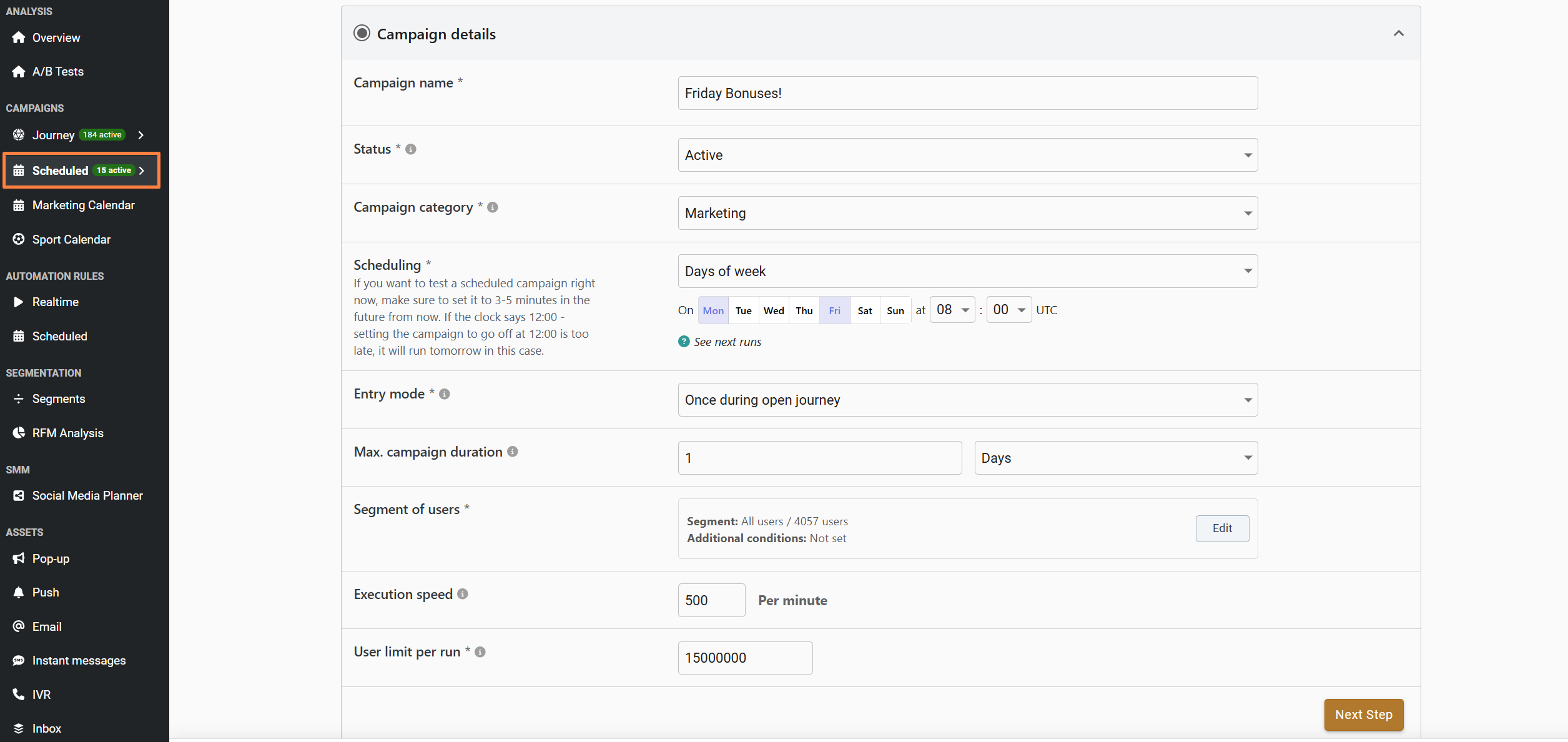Toggle Fri day in scheduling
The height and width of the screenshot is (742, 1568).
[834, 310]
